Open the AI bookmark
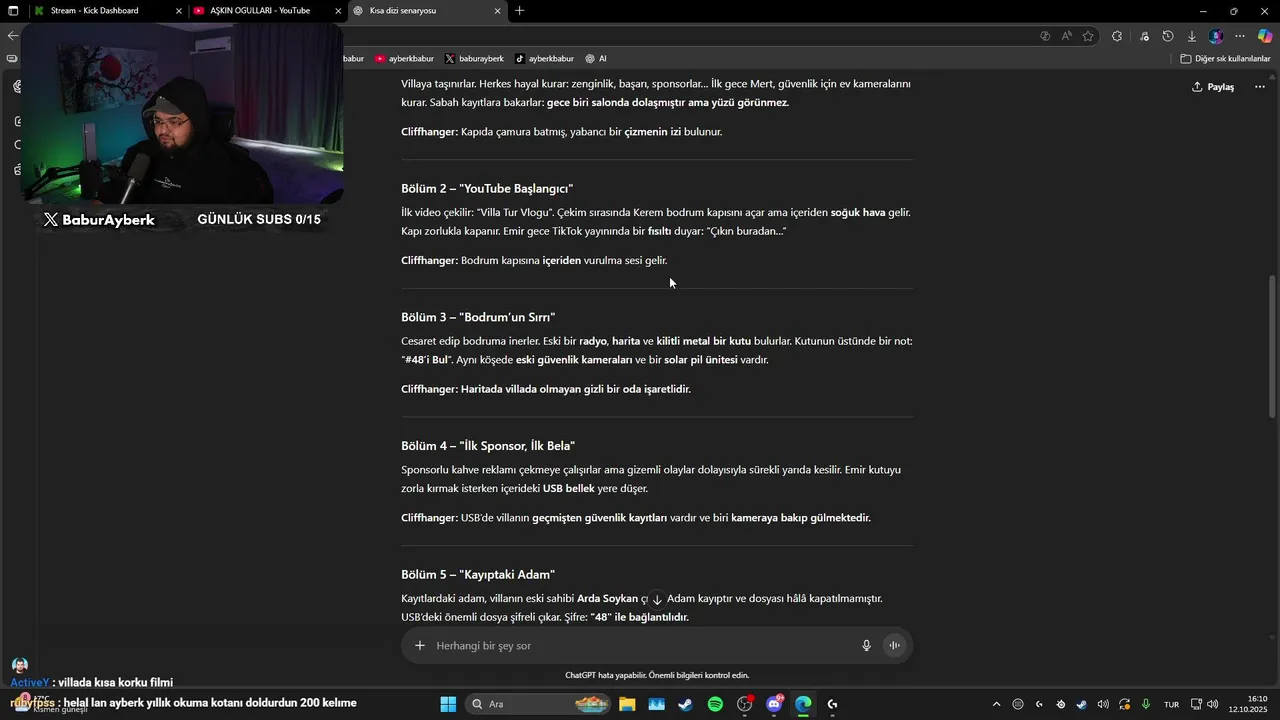Image resolution: width=1280 pixels, height=720 pixels. 596,59
